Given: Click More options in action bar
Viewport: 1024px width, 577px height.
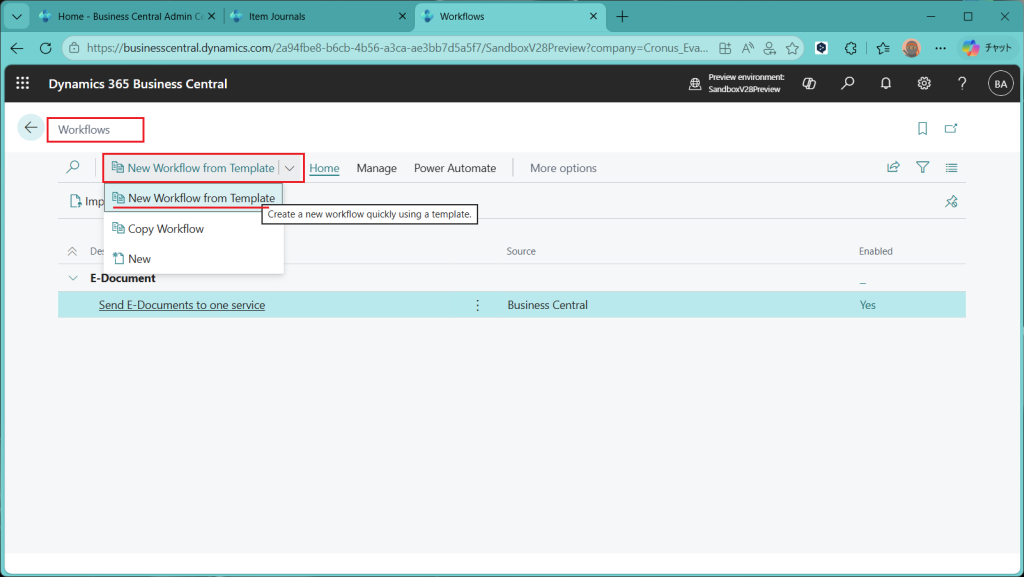Looking at the screenshot, I should (x=563, y=168).
